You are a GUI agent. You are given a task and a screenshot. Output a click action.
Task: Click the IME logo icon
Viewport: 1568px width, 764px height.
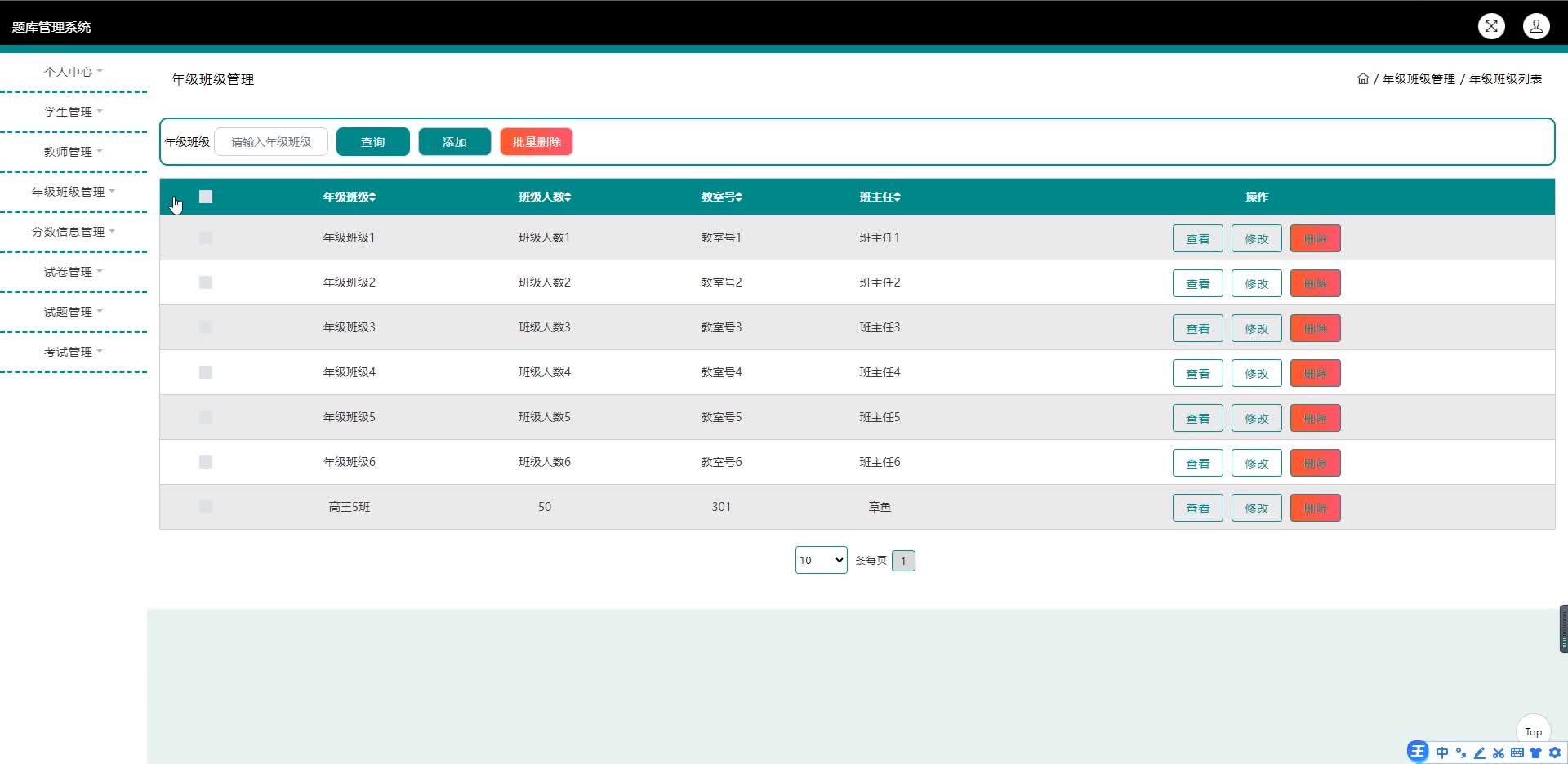pos(1418,752)
